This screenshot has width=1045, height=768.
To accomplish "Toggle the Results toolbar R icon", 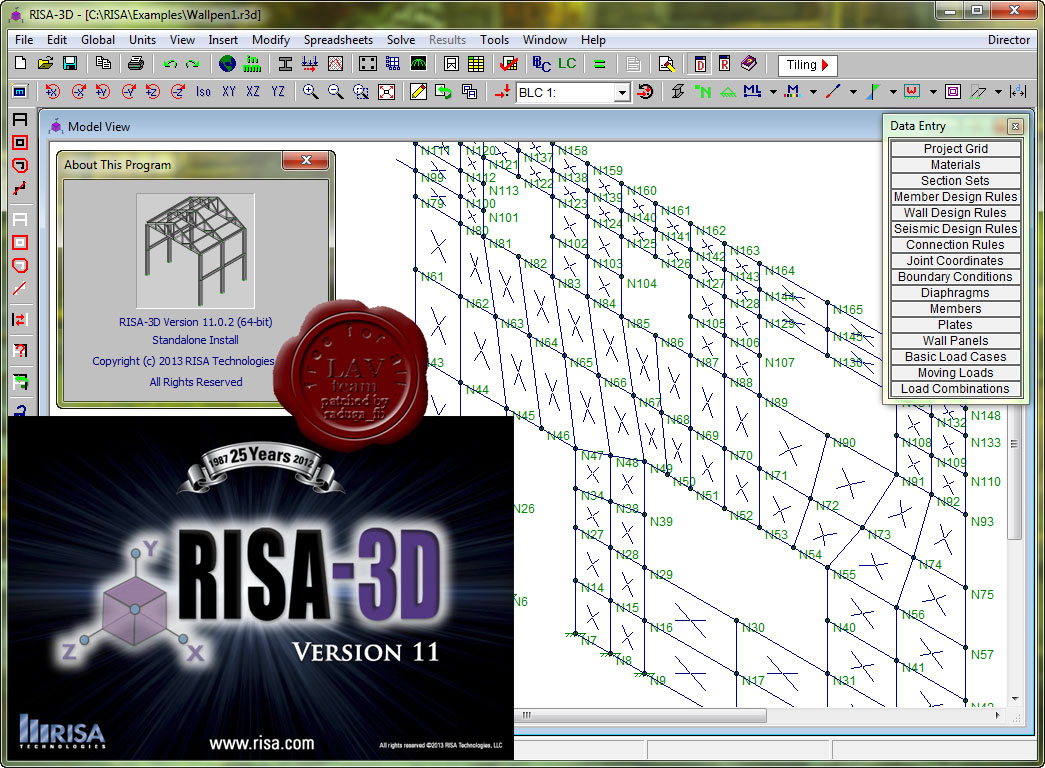I will point(724,64).
